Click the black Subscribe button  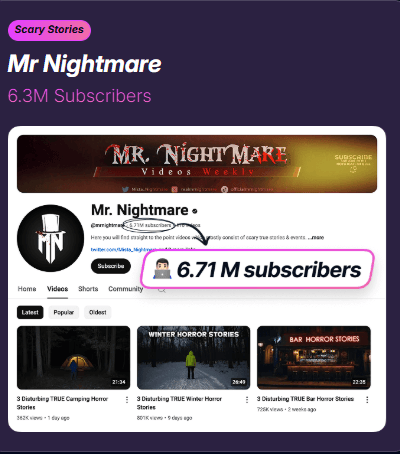[x=111, y=266]
